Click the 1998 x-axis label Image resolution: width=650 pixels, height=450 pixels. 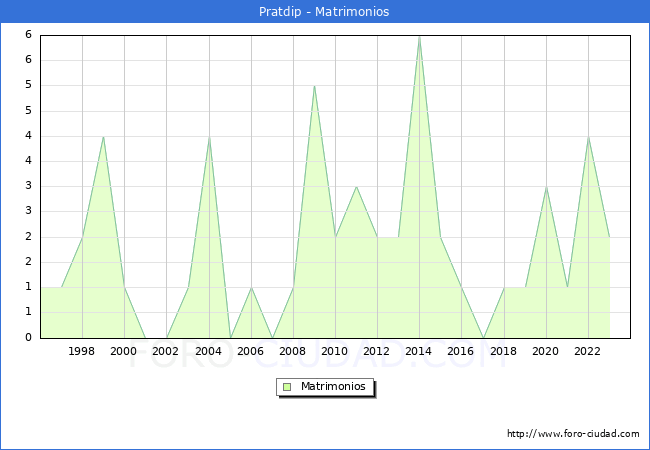(x=81, y=351)
